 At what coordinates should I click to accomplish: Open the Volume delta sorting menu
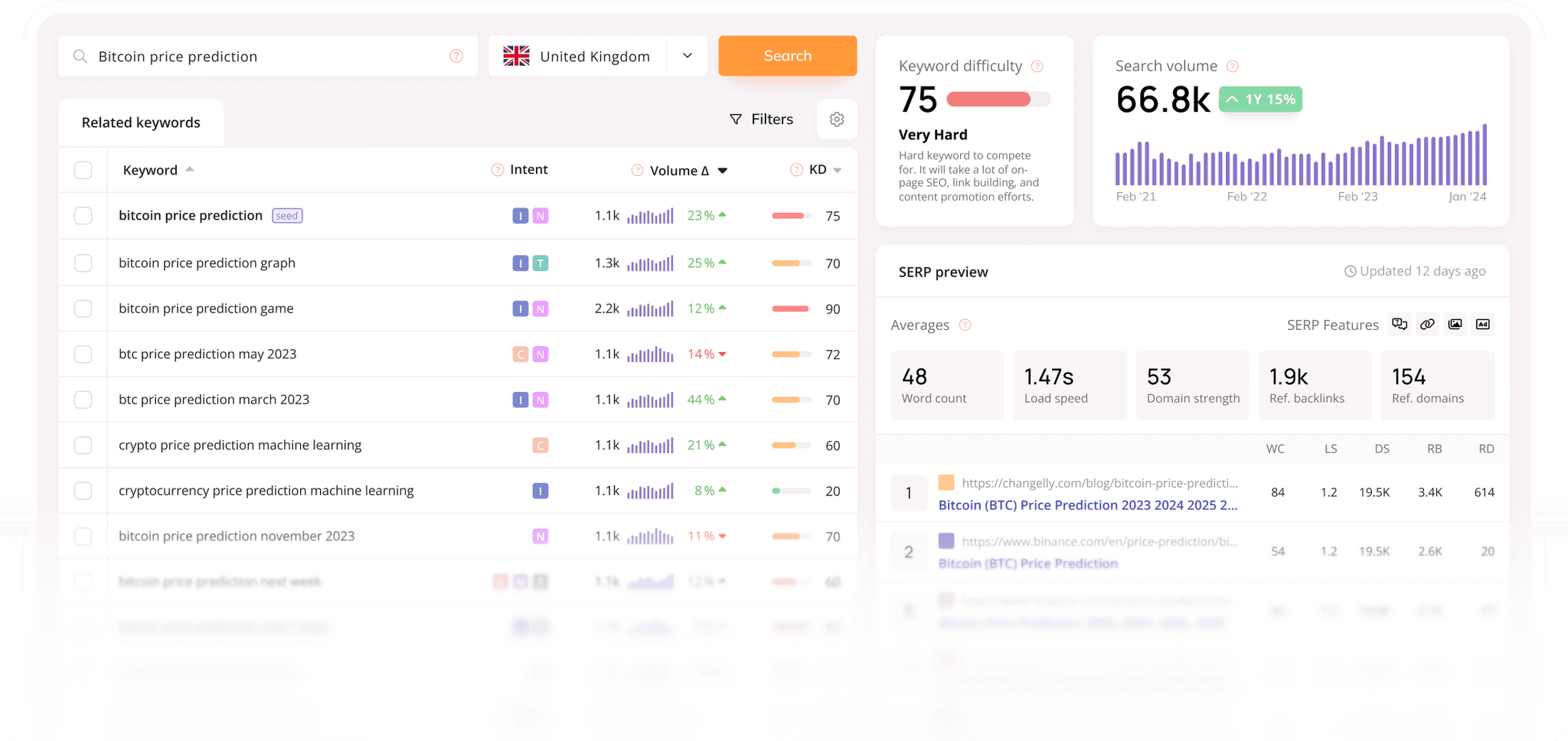point(722,170)
